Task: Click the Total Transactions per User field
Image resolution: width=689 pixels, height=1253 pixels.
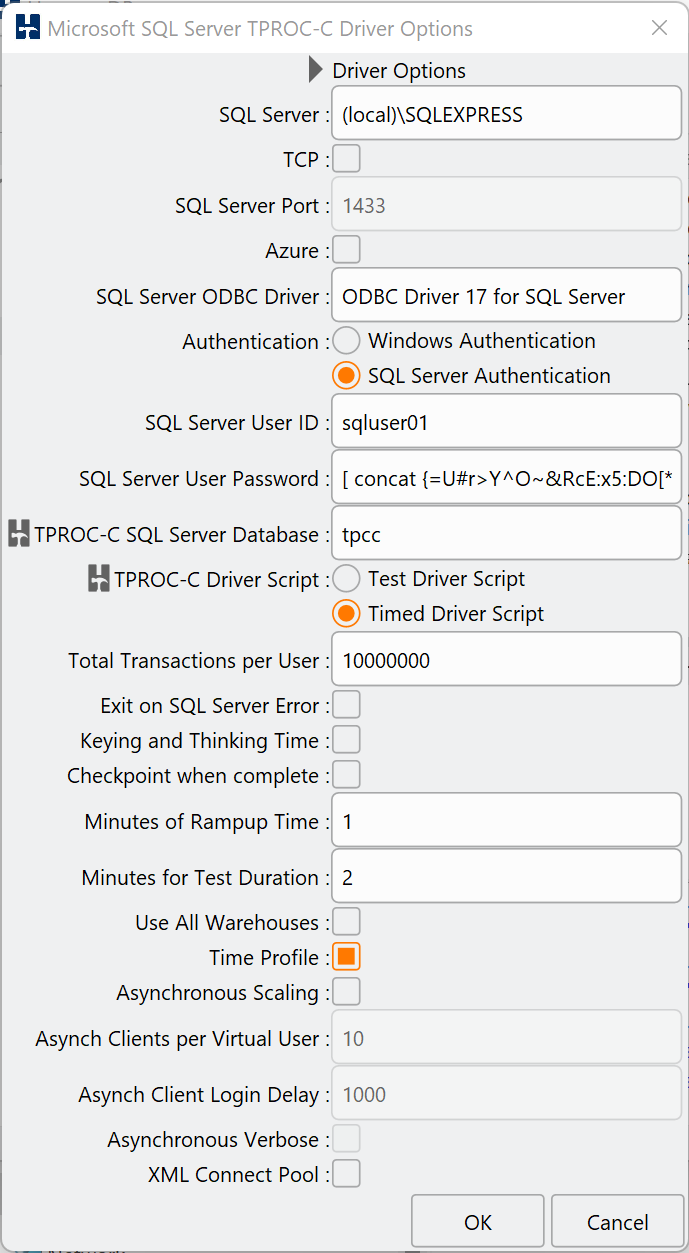Action: [506, 660]
